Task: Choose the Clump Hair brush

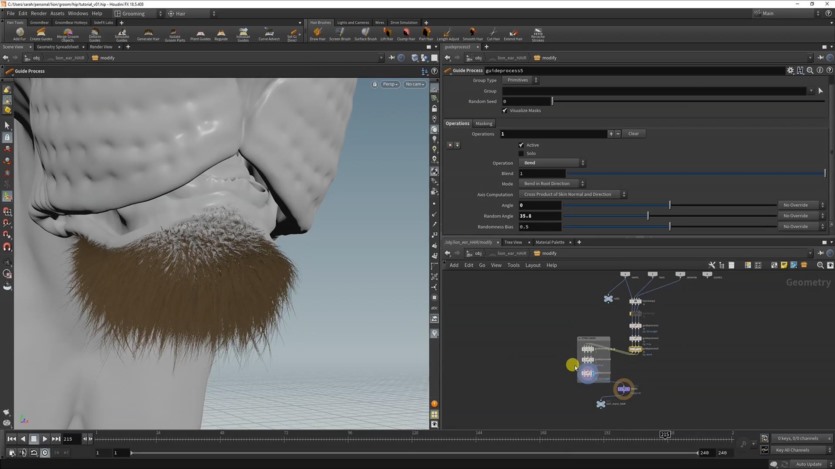Action: click(x=406, y=34)
